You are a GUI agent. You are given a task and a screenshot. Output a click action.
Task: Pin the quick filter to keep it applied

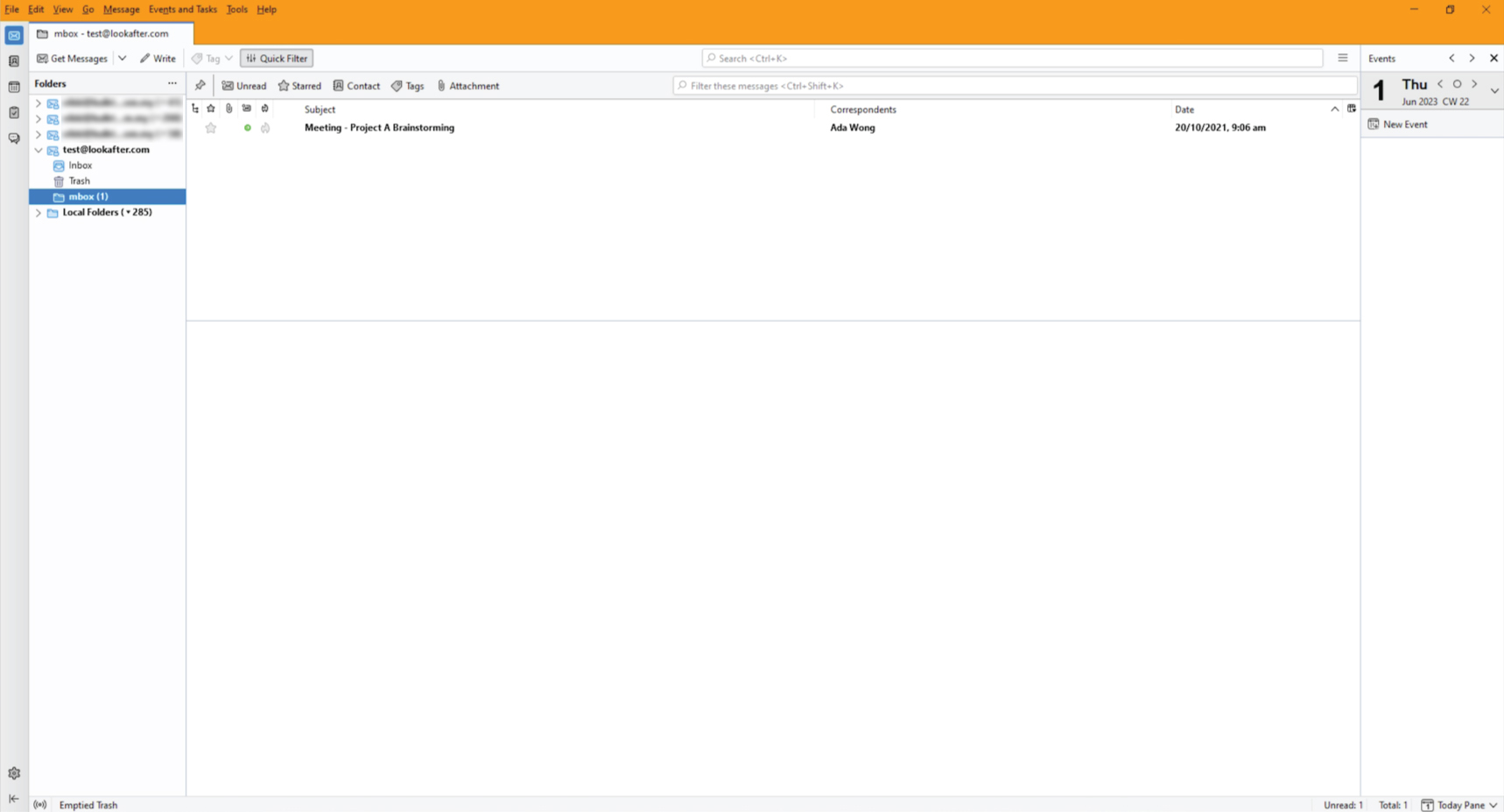pyautogui.click(x=200, y=86)
